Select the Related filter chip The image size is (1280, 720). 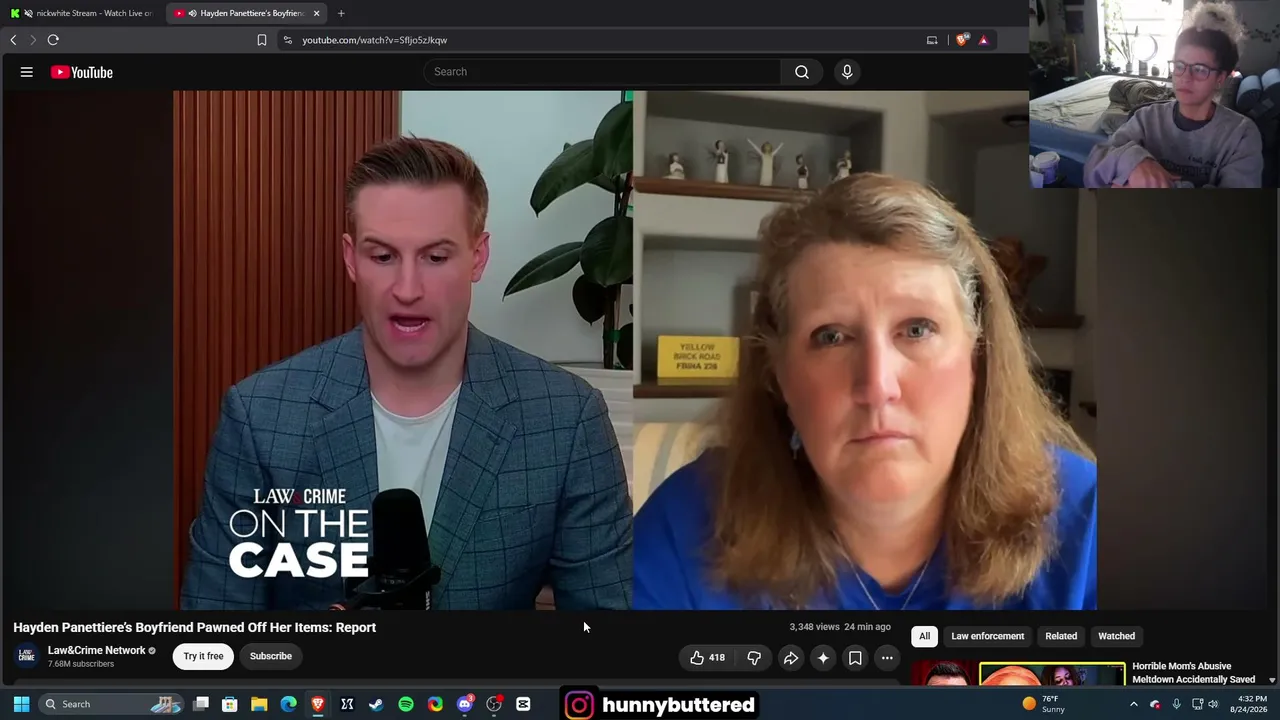coord(1061,636)
